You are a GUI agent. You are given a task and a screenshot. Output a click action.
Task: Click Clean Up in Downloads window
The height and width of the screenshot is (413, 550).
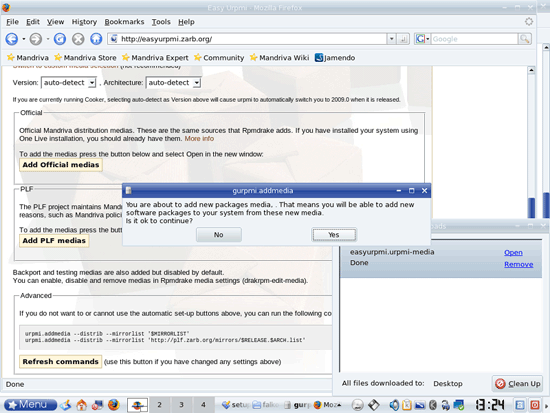tap(517, 384)
